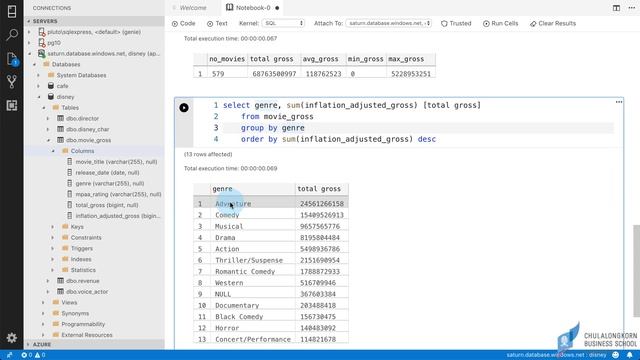This screenshot has height=360, width=640.
Task: Open the Extensions icon in activity bar
Action: pyautogui.click(x=12, y=105)
